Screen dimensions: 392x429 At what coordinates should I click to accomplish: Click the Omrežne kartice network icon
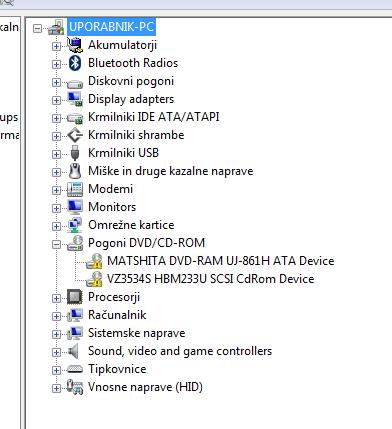tap(75, 225)
